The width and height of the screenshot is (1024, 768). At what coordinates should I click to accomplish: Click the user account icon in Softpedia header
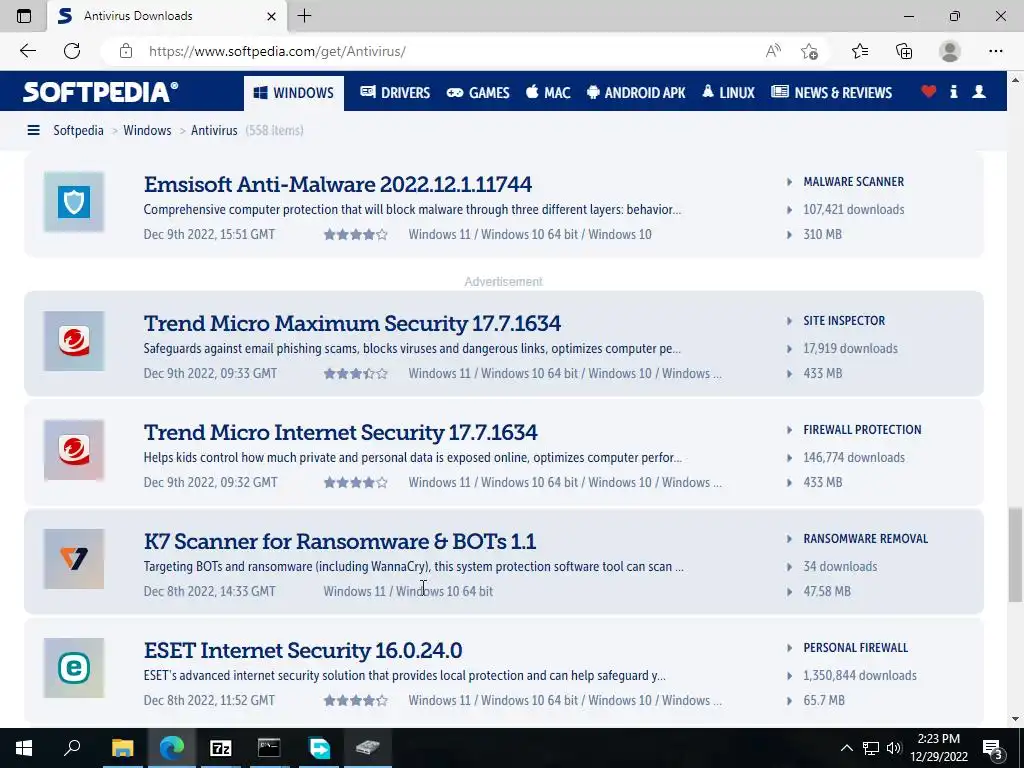coord(978,92)
